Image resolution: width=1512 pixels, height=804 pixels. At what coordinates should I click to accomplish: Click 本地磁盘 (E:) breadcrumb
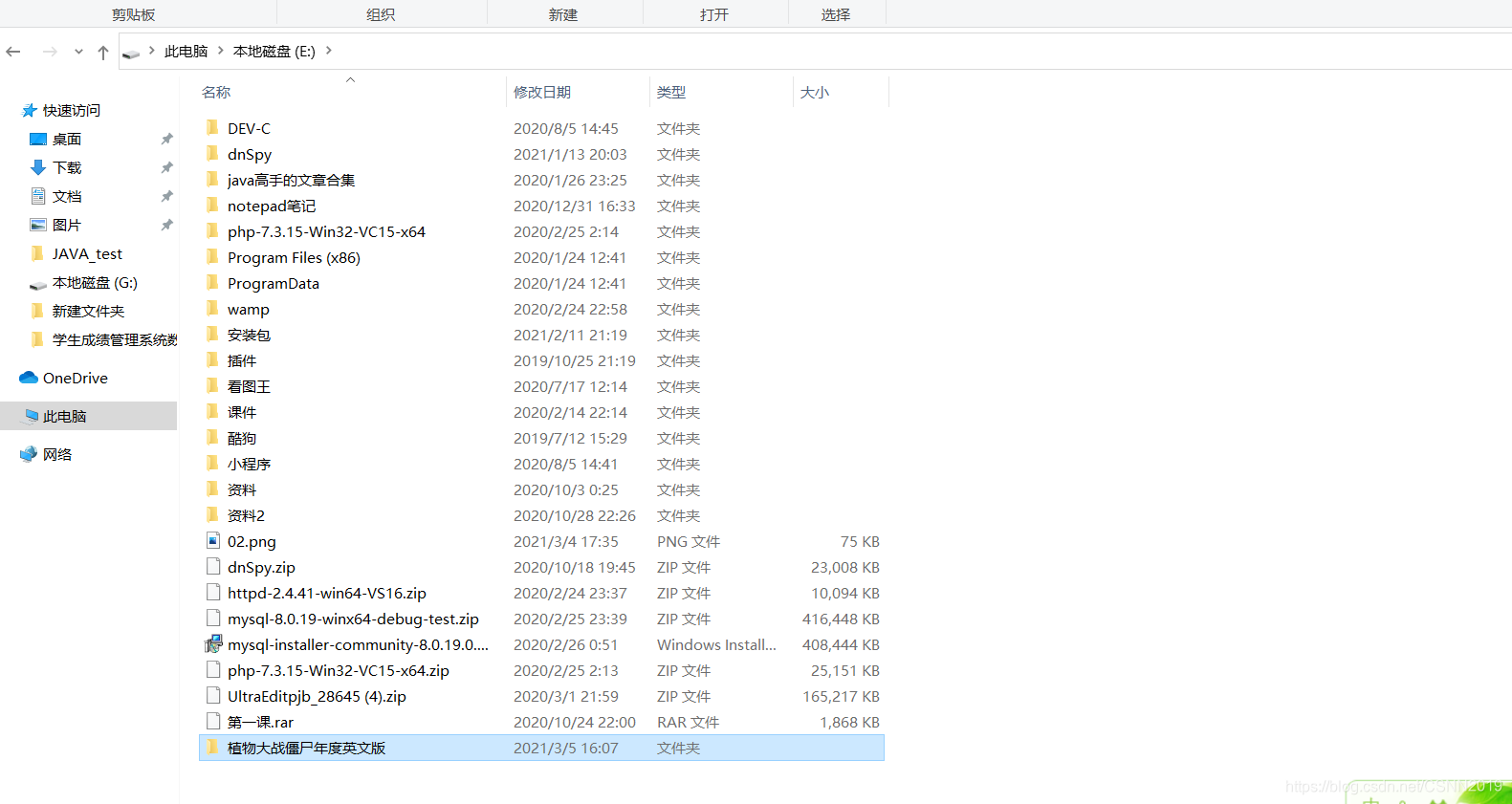[x=274, y=52]
